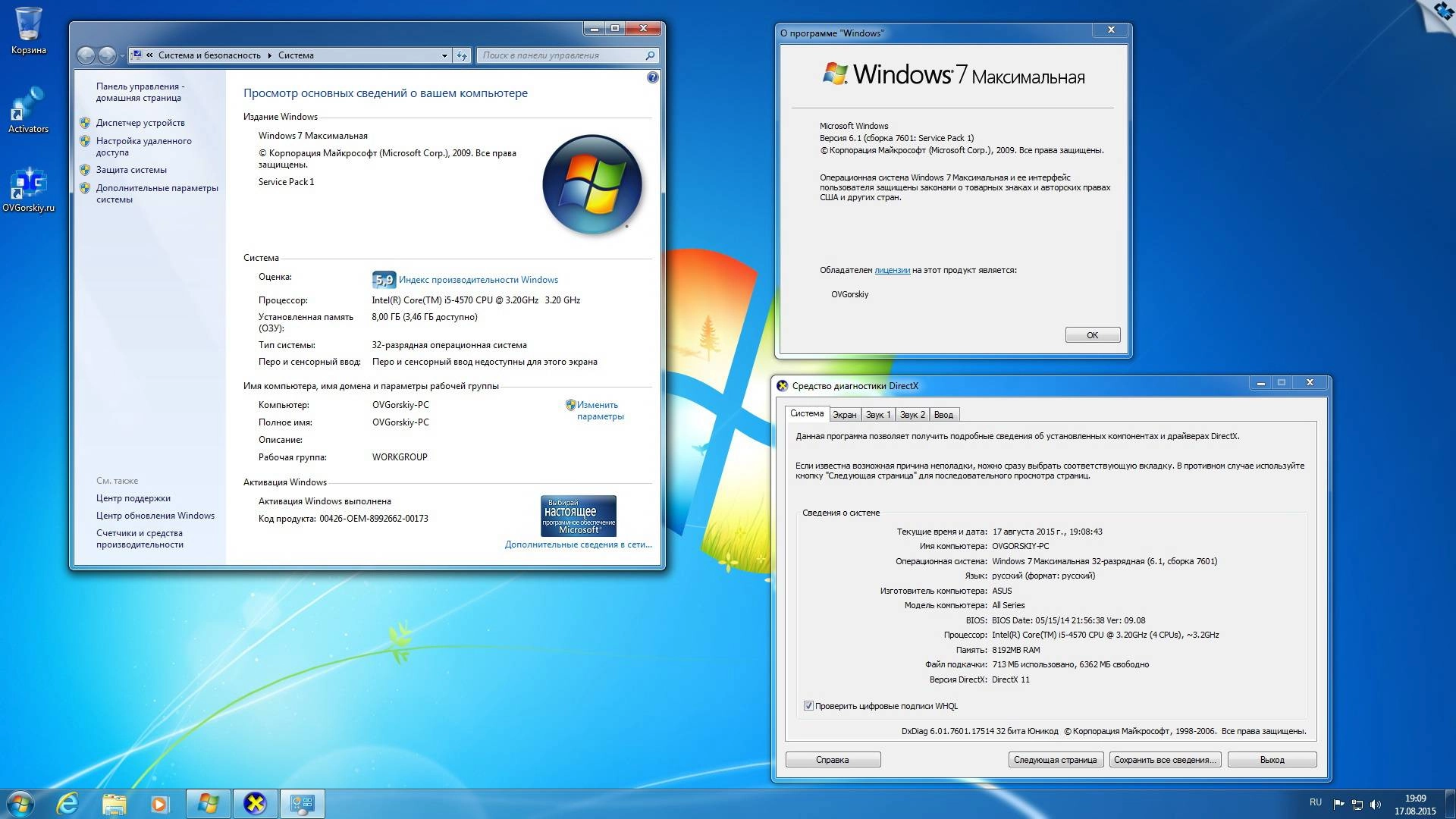Switch to the Экран tab in DxDiag
Viewport: 1456px width, 819px height.
pos(844,415)
